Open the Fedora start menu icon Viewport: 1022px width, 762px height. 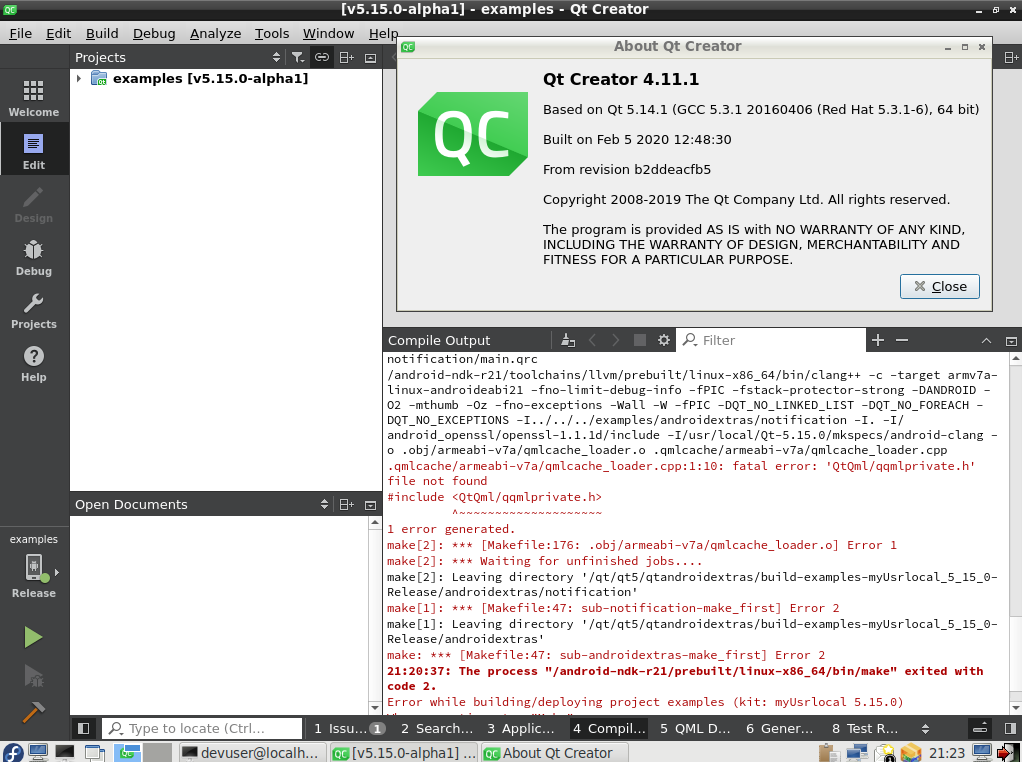(12, 753)
